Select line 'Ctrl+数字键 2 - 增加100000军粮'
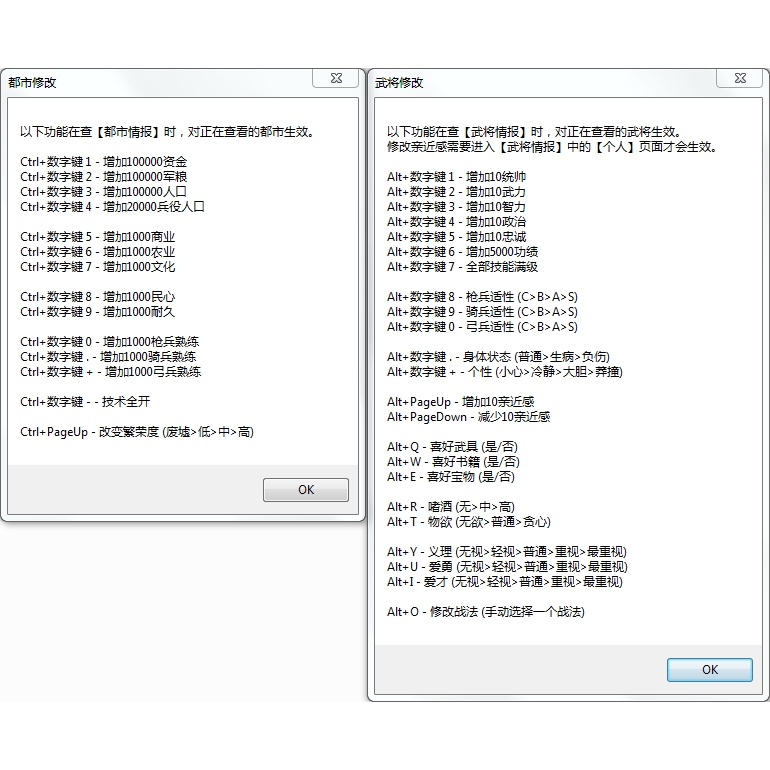Viewport: 770px width, 770px height. (x=104, y=177)
